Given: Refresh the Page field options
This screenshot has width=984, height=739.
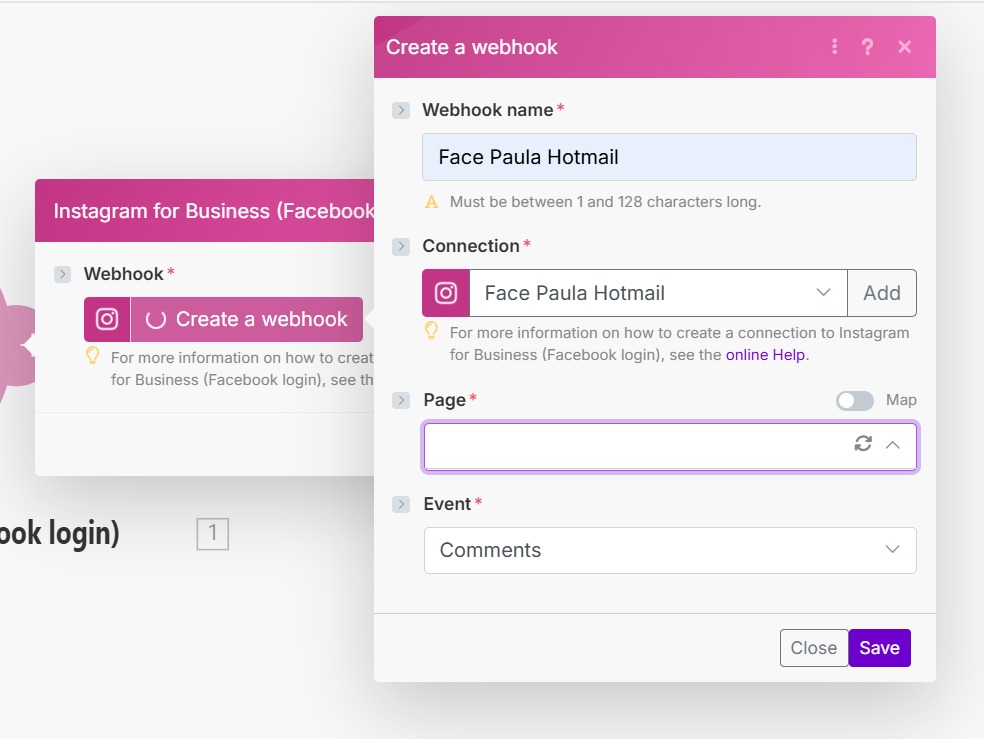Looking at the screenshot, I should coord(863,444).
